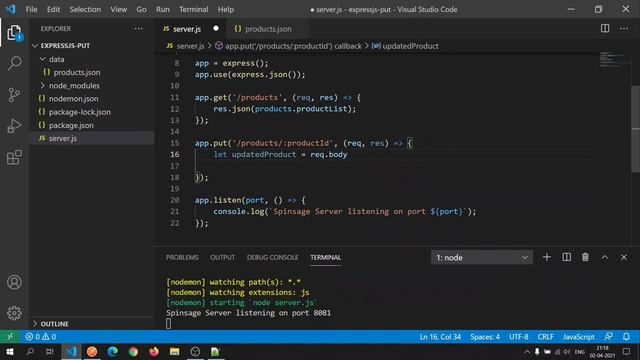
Task: Close the terminal panel
Action: [x=624, y=257]
